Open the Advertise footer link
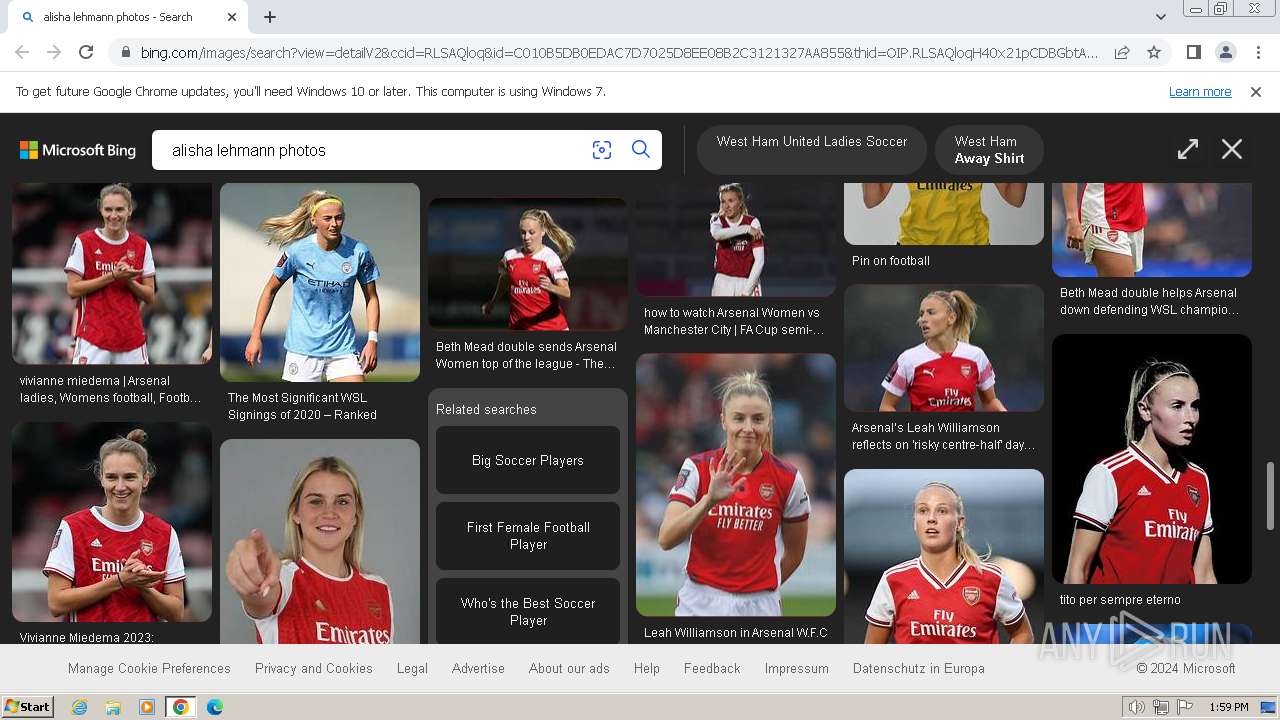 (x=478, y=669)
